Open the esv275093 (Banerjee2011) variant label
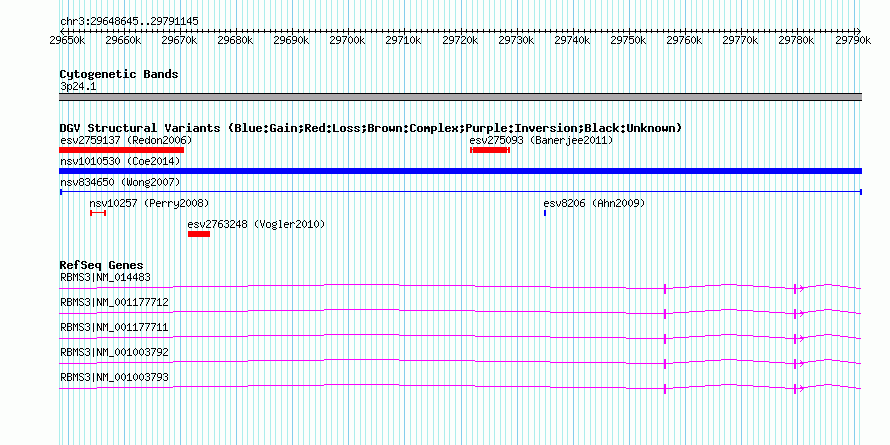This screenshot has height=445, width=890. pos(541,140)
